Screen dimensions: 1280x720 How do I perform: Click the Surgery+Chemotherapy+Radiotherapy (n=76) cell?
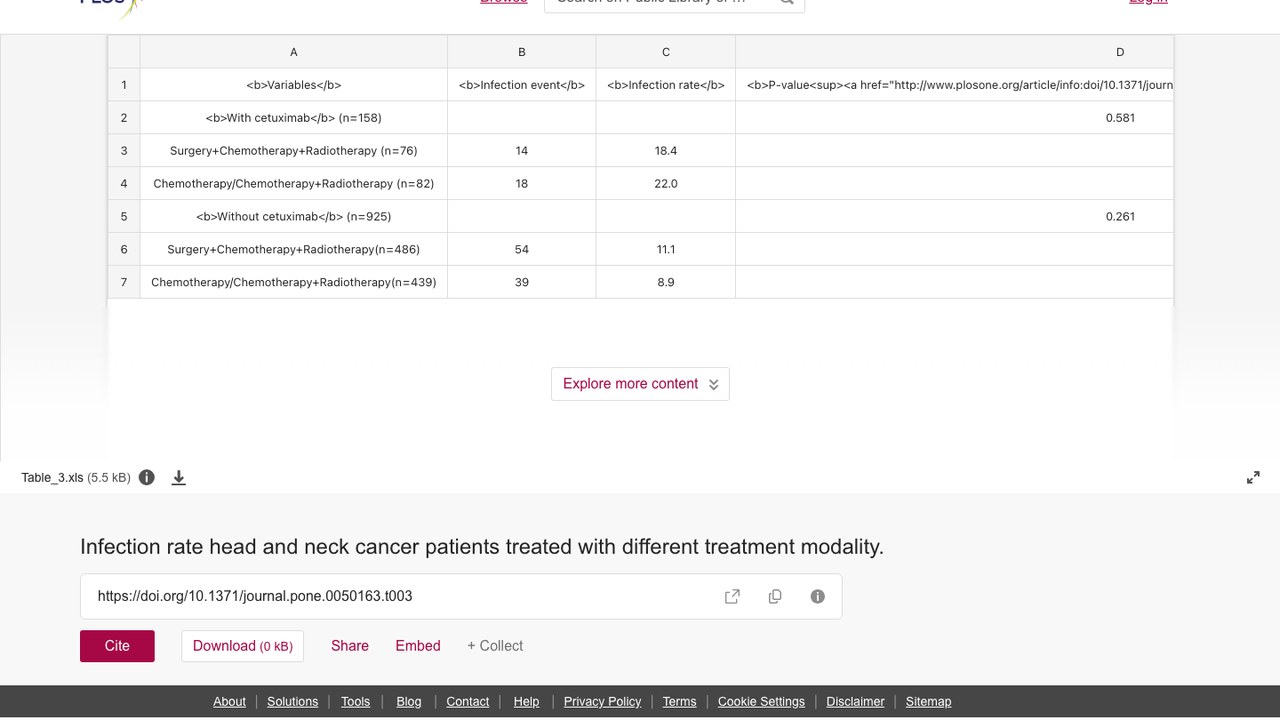[x=294, y=151]
